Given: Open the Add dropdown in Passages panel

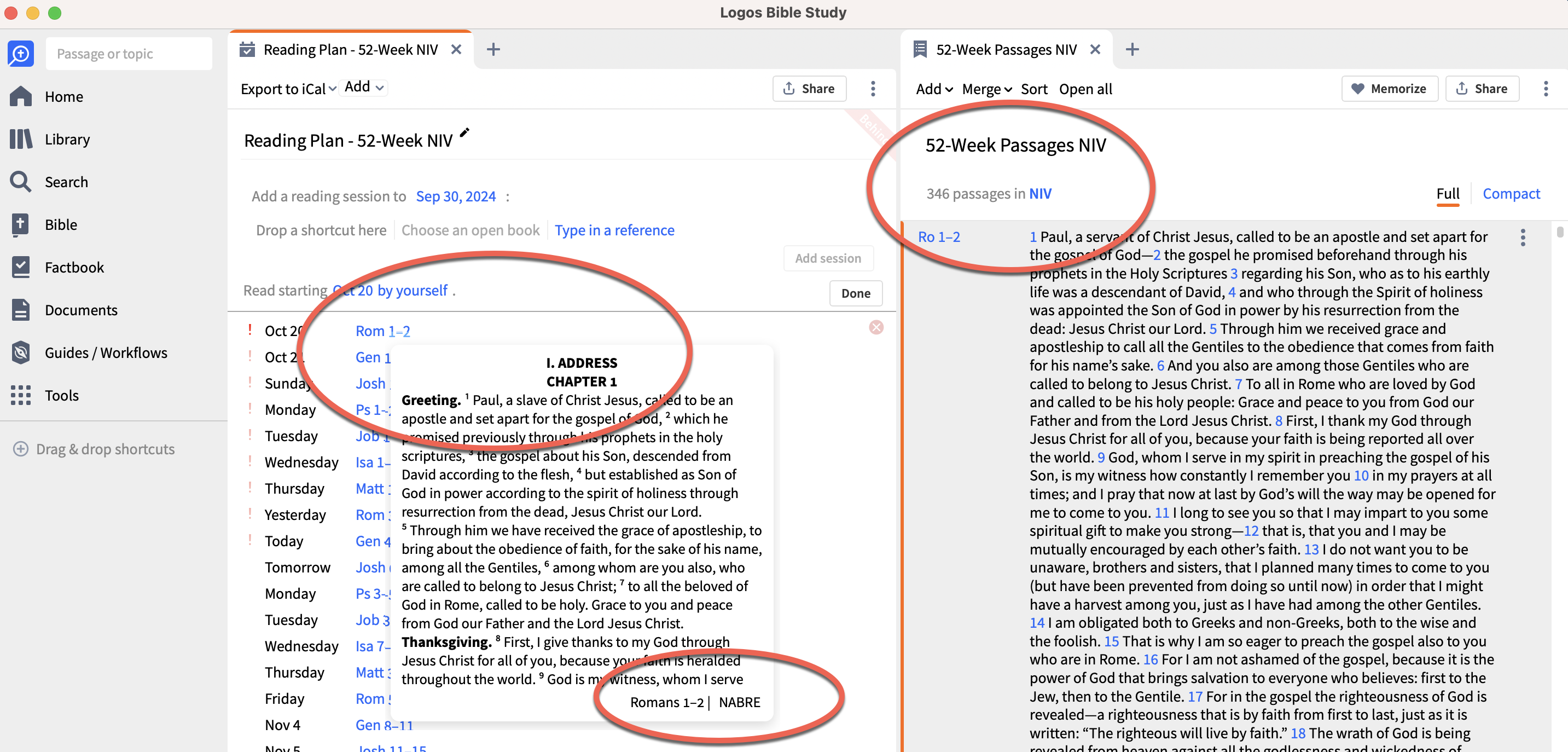Looking at the screenshot, I should coord(934,89).
